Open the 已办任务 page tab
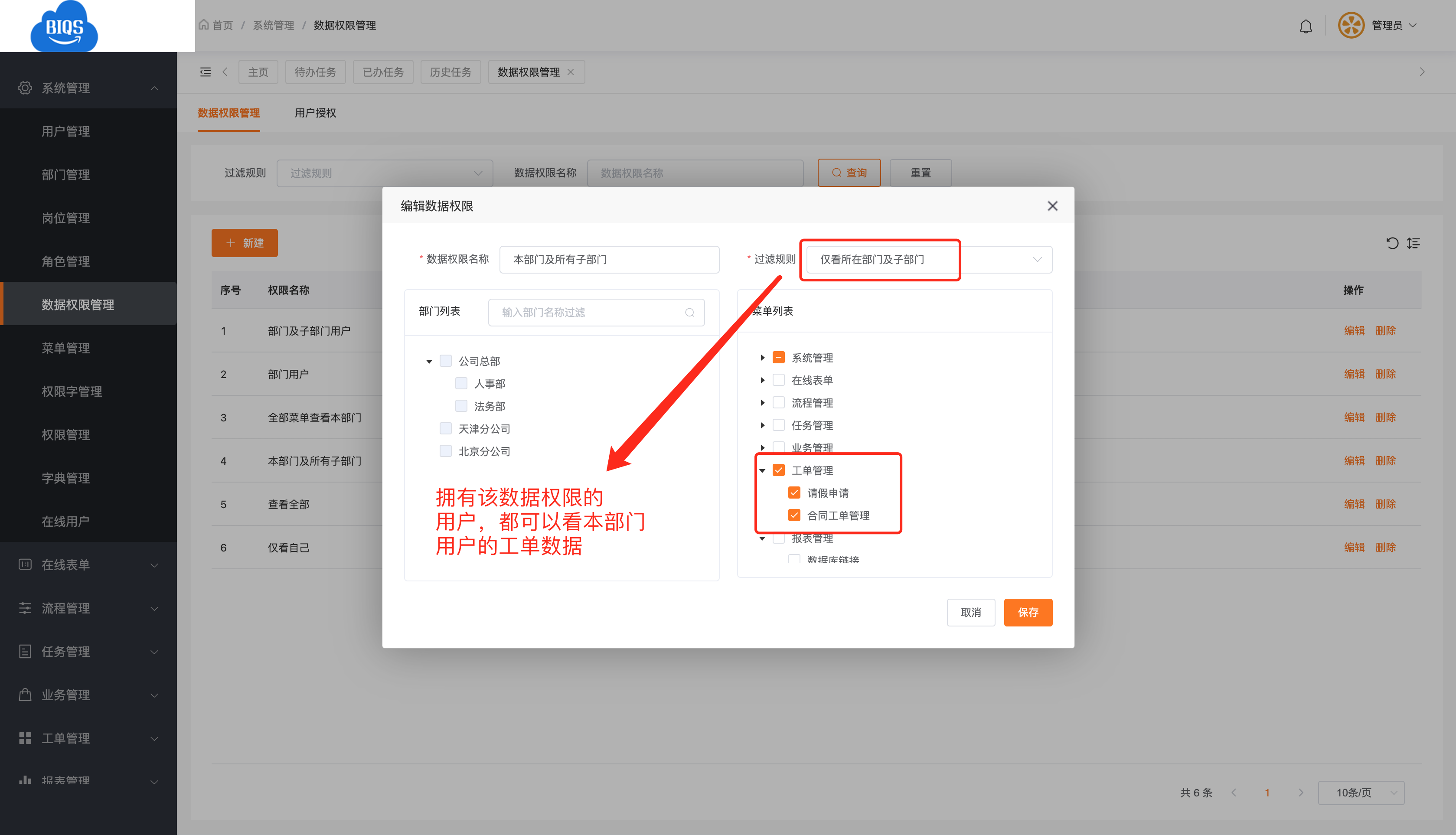The width and height of the screenshot is (1456, 835). (383, 72)
